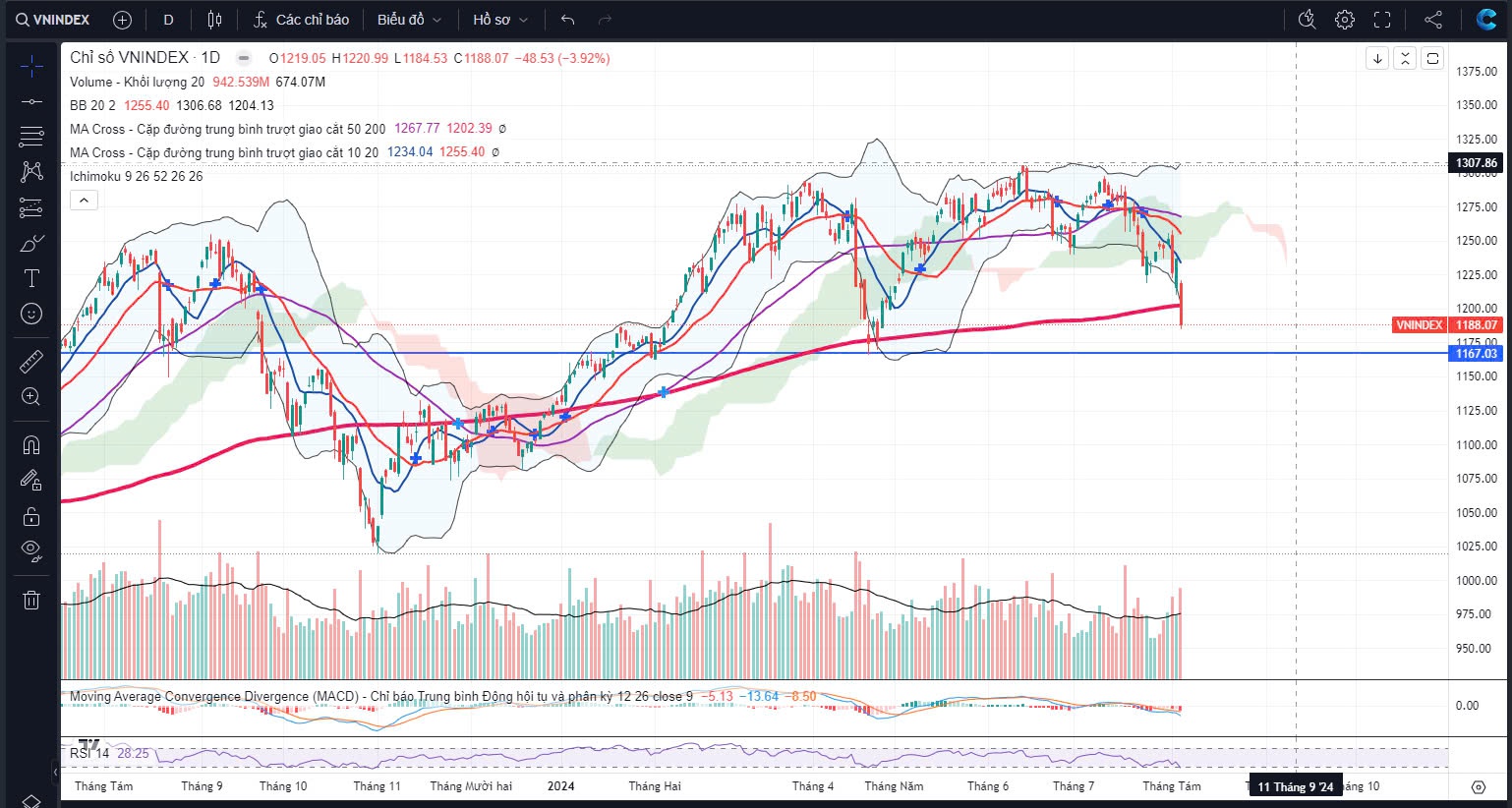1512x808 pixels.
Task: Click the 1307.86 crosshair price label
Action: (1477, 163)
